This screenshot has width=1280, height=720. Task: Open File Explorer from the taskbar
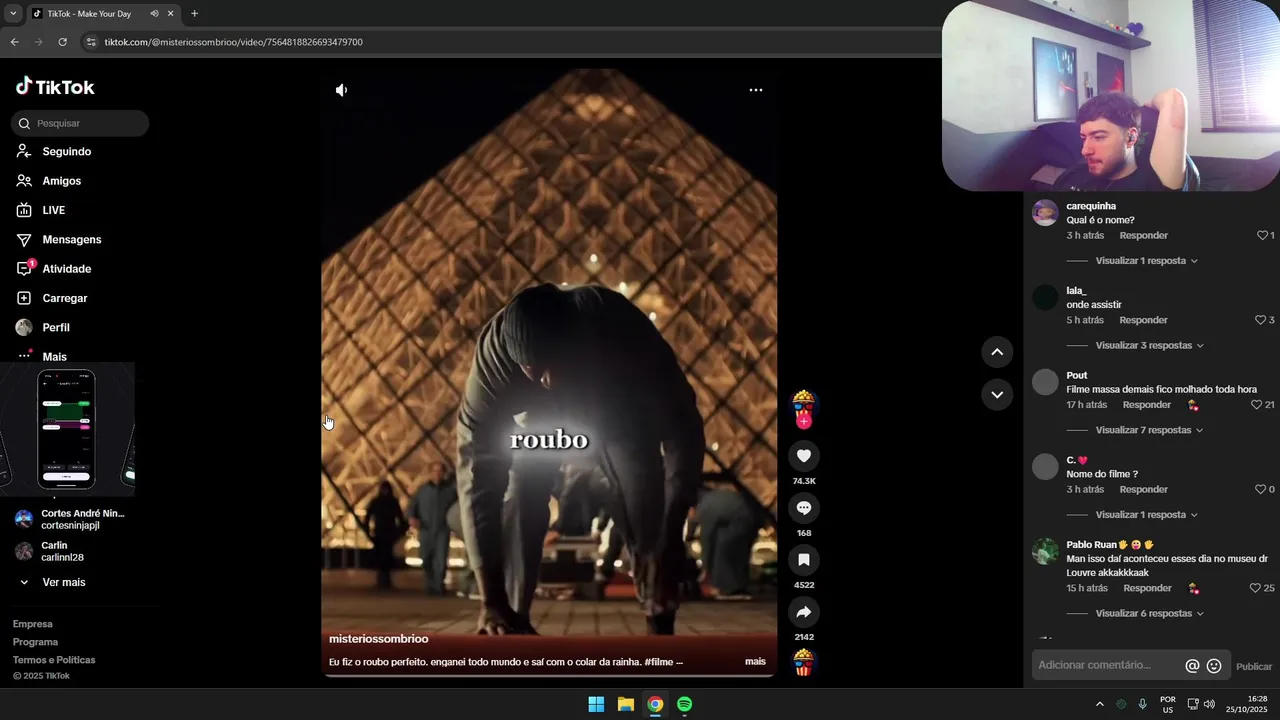626,704
